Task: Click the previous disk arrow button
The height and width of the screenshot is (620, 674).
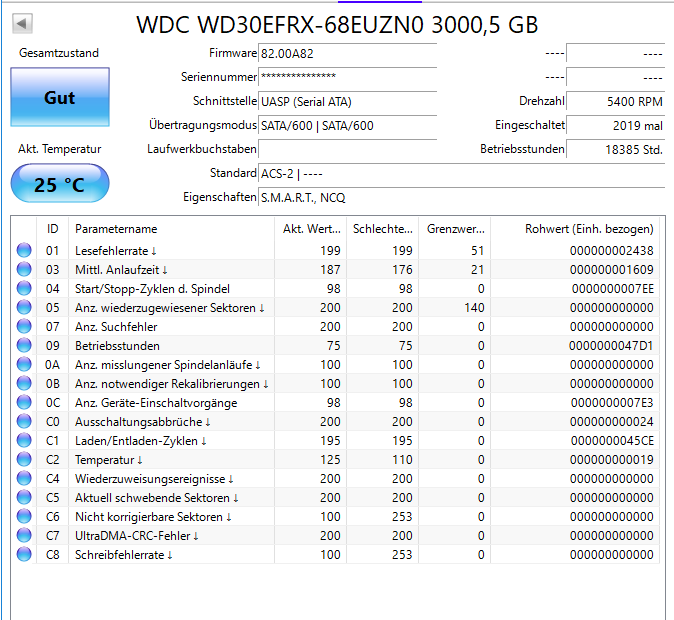Action: (x=22, y=23)
